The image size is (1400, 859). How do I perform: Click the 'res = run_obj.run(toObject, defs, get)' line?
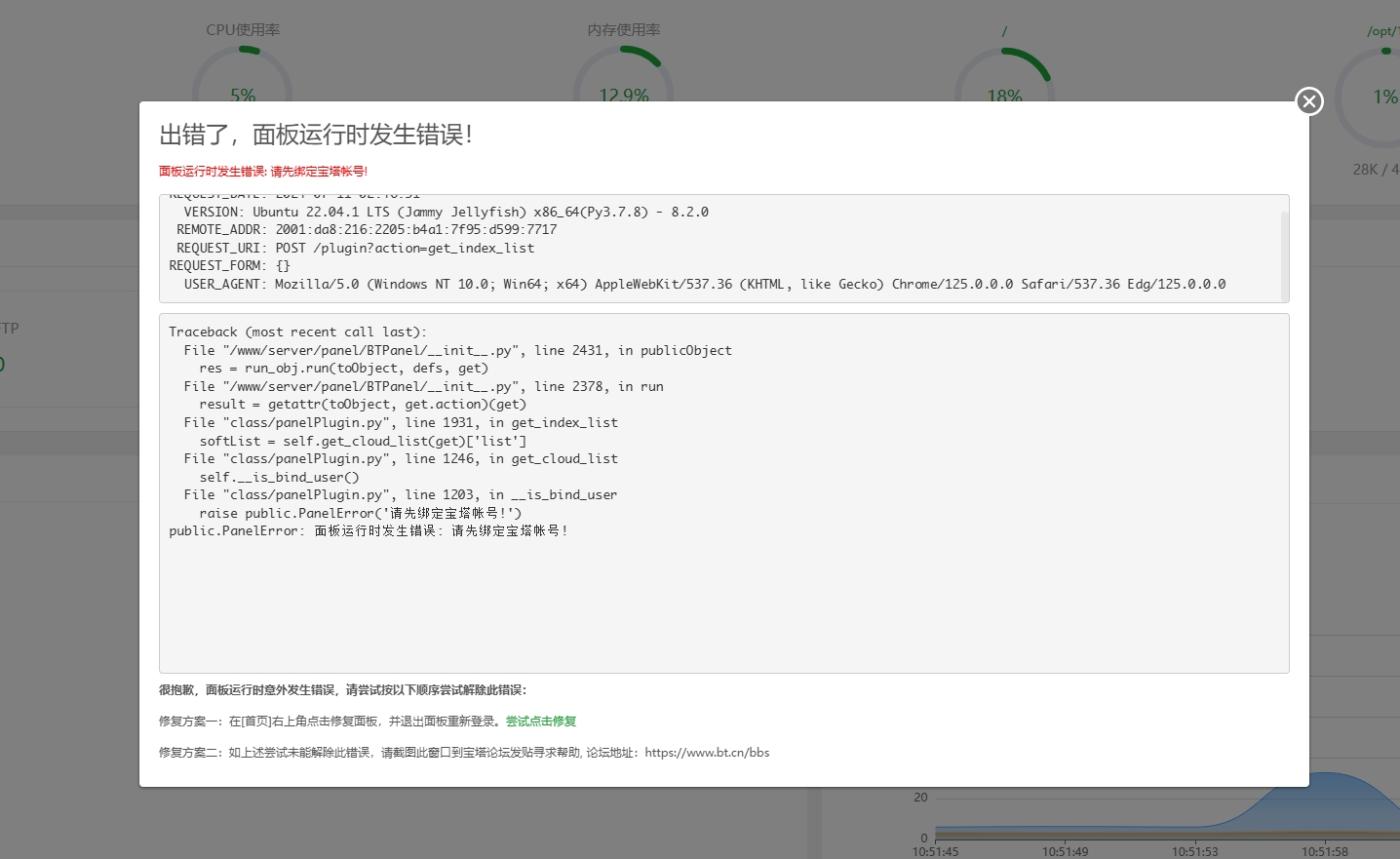(344, 369)
